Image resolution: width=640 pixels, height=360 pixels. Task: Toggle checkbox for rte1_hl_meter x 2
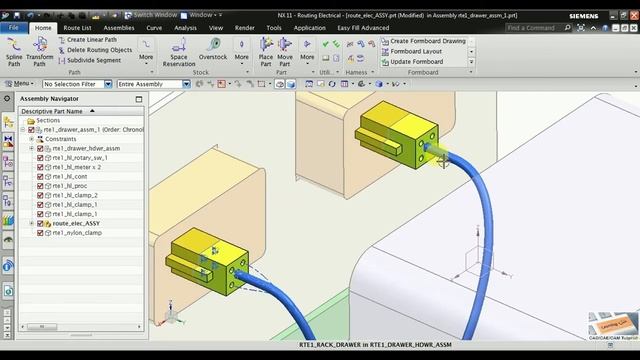click(x=40, y=167)
